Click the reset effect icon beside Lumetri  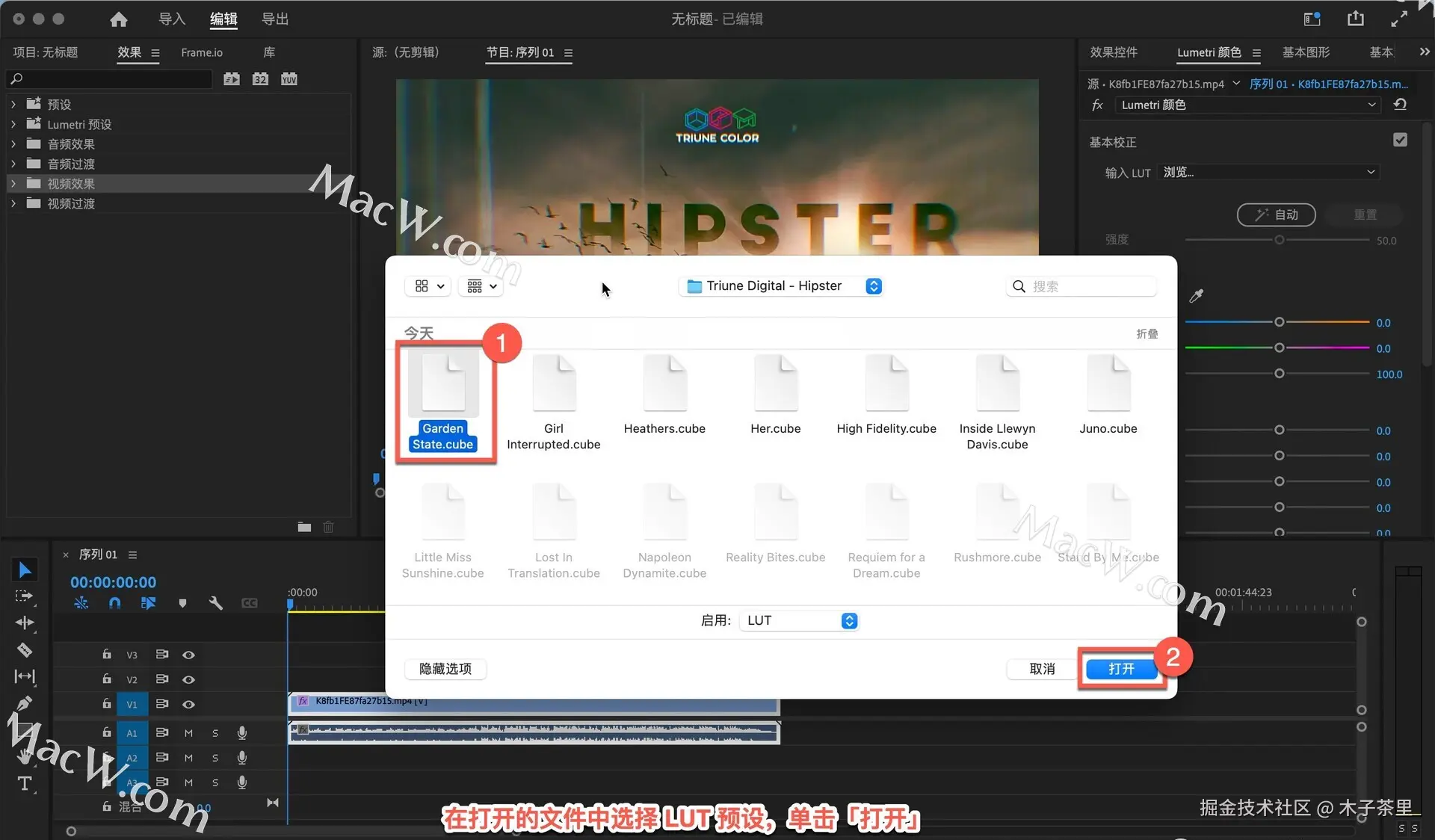pyautogui.click(x=1400, y=105)
